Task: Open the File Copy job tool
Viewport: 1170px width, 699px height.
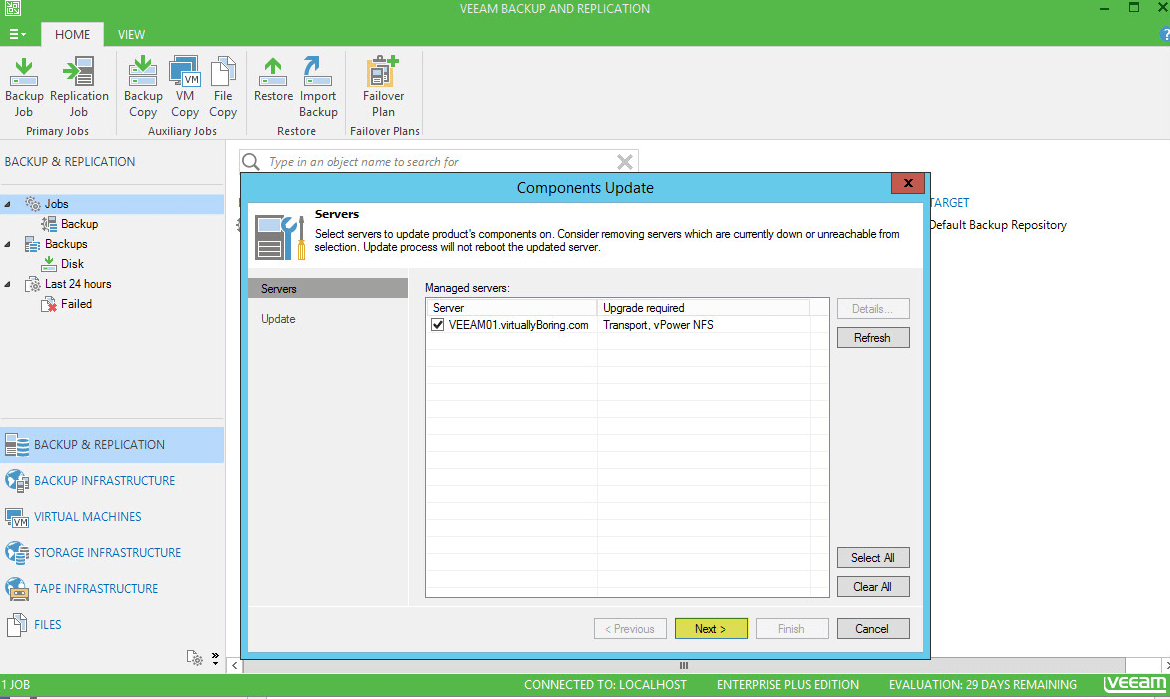Action: [x=222, y=87]
